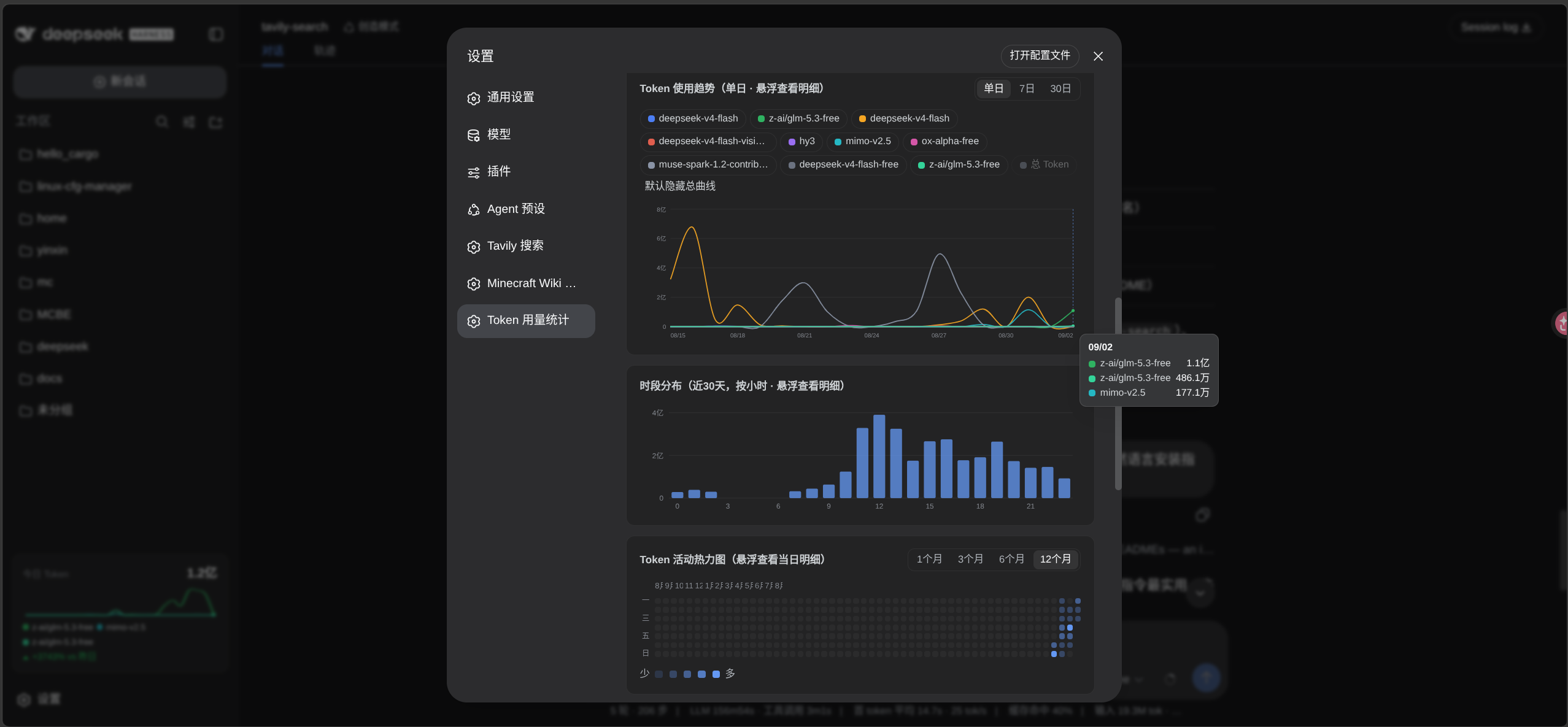Click the tallest bar in hourly distribution chart
1568x727 pixels.
click(x=879, y=456)
